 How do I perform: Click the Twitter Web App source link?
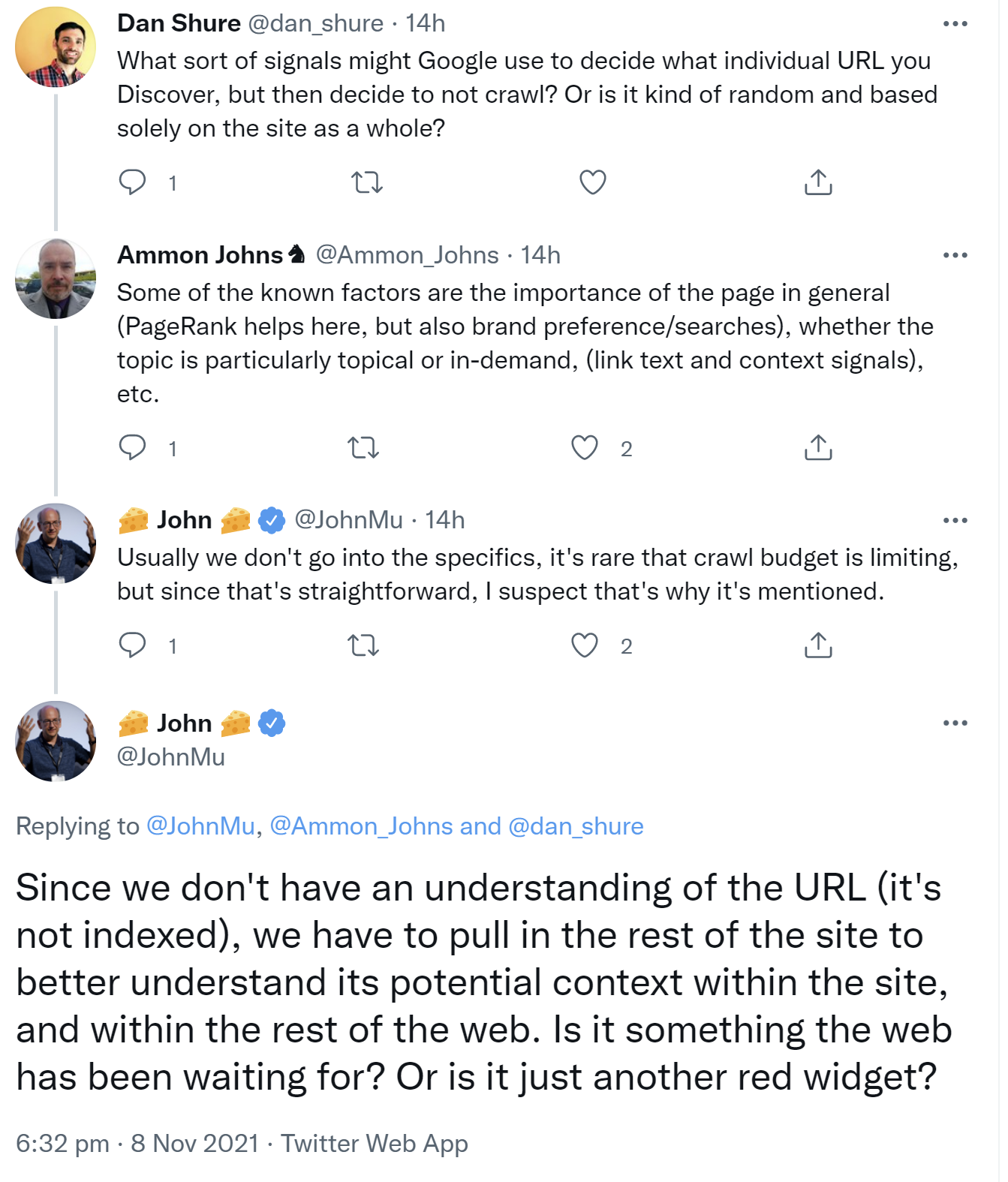point(374,1144)
